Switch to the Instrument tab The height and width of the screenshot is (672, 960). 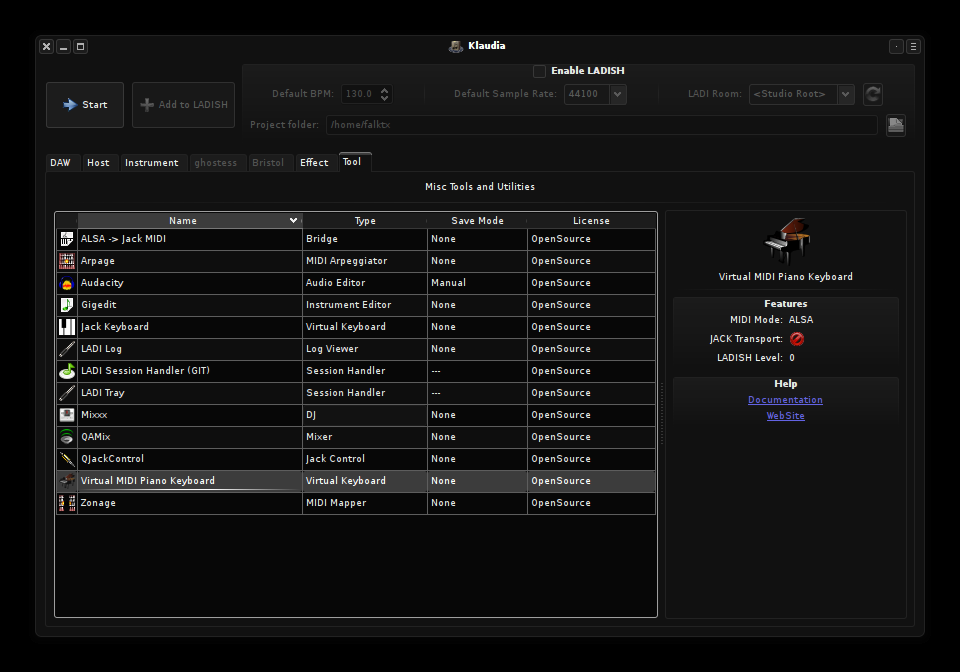pyautogui.click(x=152, y=163)
